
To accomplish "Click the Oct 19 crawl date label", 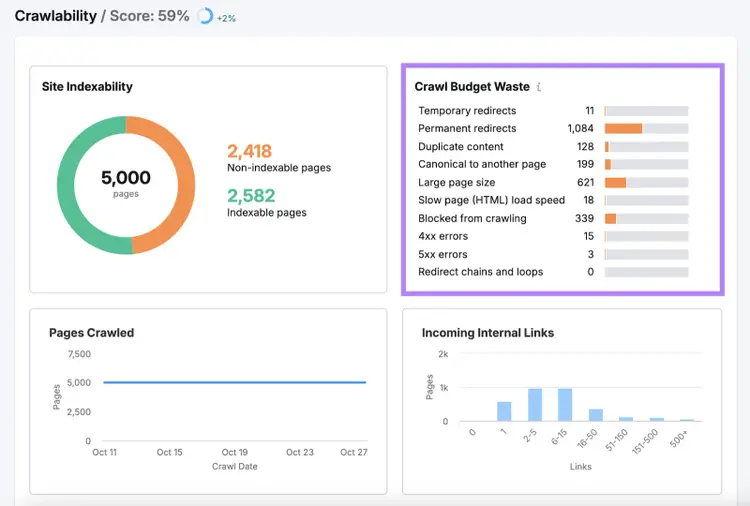I will point(234,452).
